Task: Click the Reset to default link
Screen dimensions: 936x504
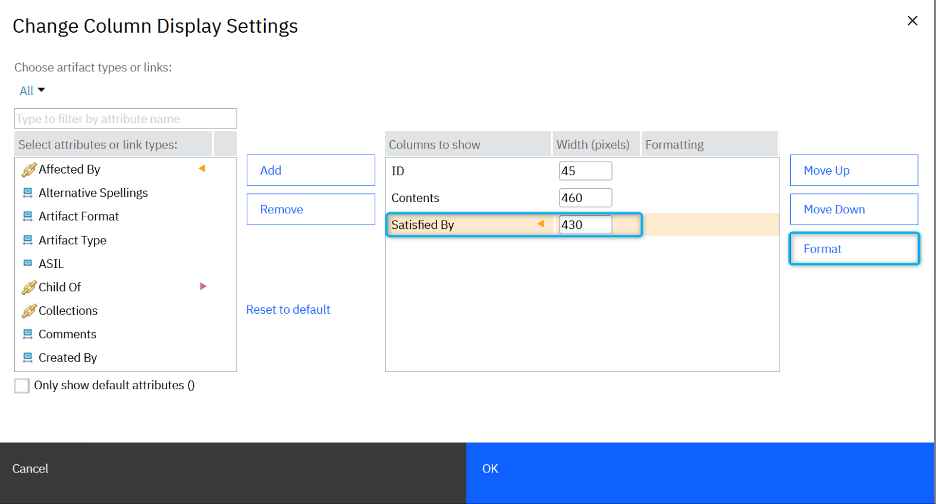Action: (288, 310)
